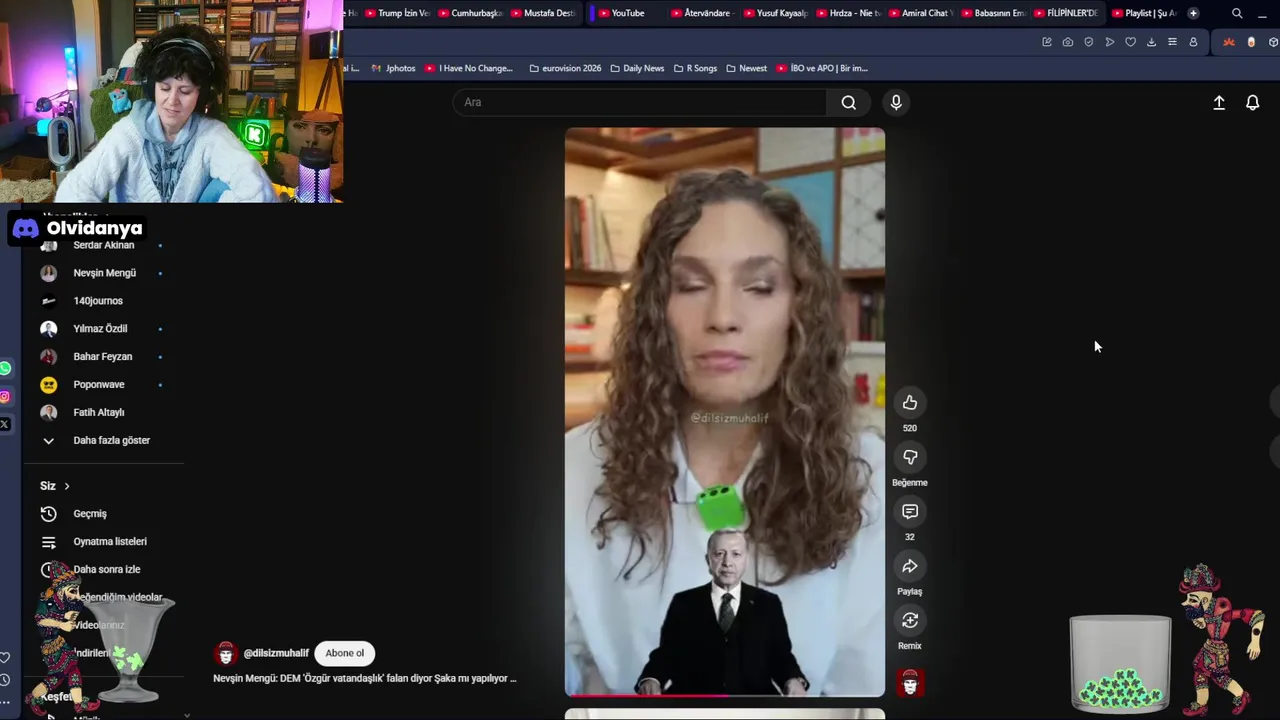
Task: Open Nevşin Mengü subscription channel
Action: [103, 273]
